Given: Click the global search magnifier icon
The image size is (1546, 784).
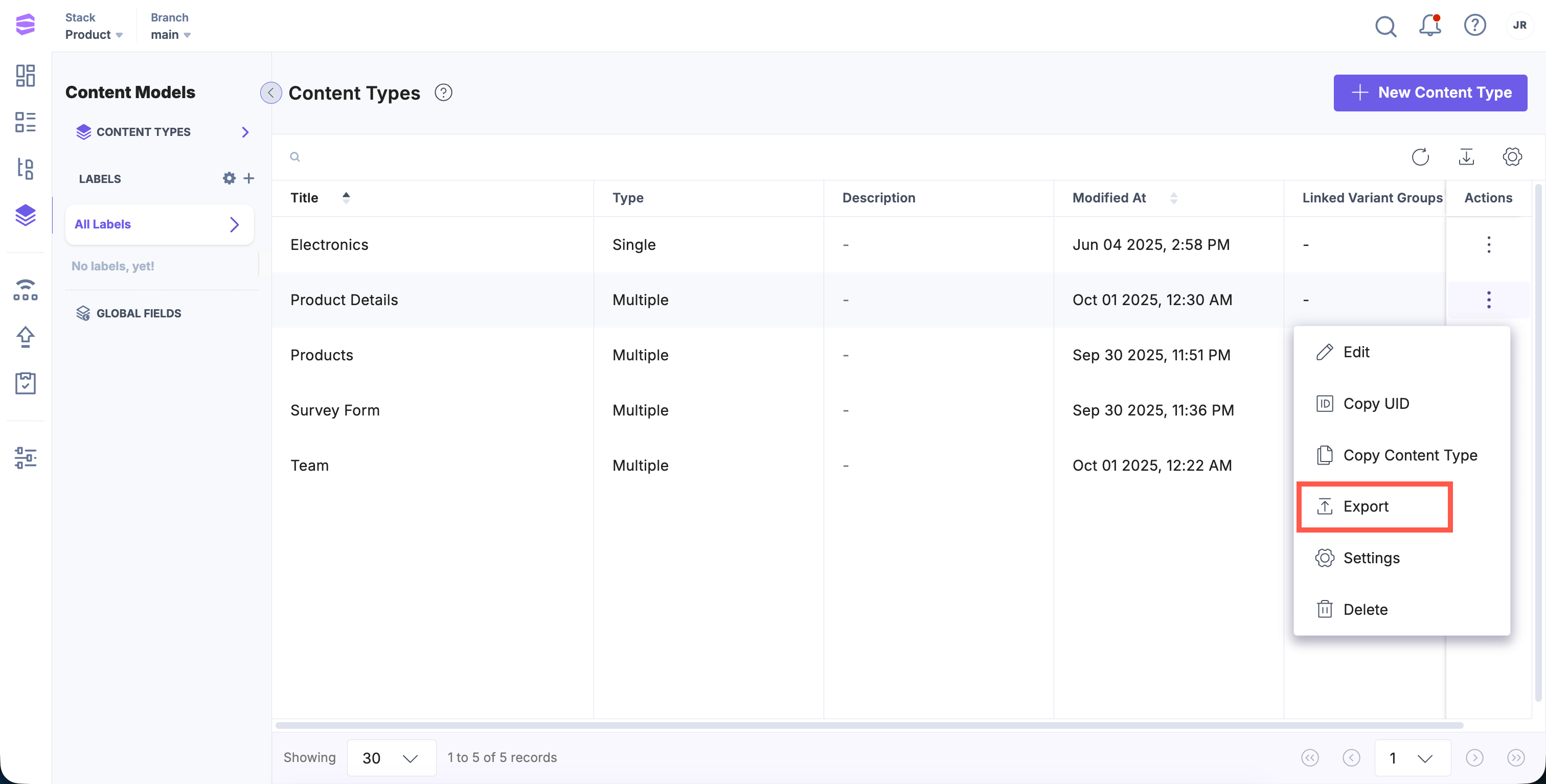Looking at the screenshot, I should click(x=1385, y=26).
